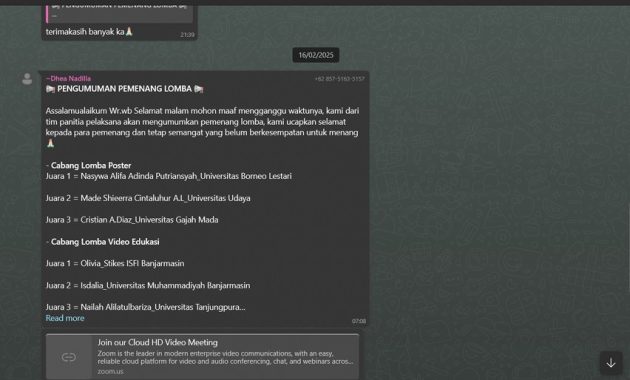Click the scroll-to-bottom arrow button

click(611, 363)
